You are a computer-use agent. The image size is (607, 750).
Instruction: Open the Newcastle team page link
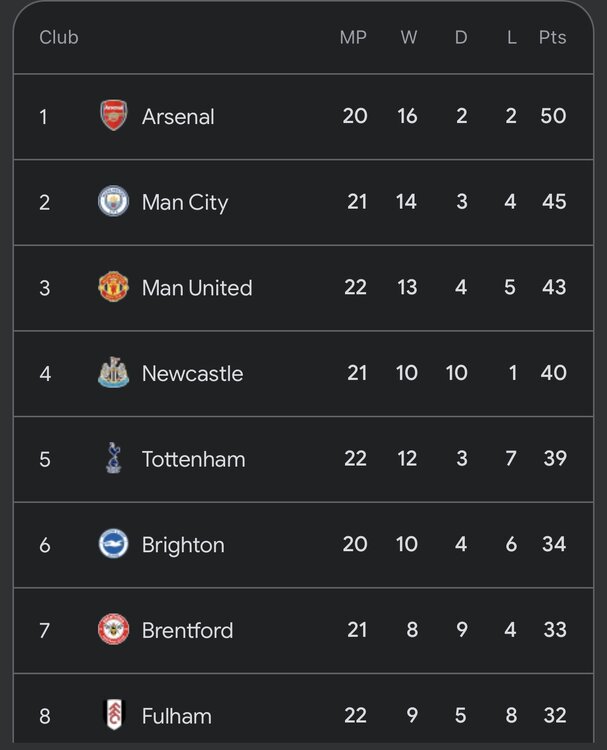coord(192,373)
